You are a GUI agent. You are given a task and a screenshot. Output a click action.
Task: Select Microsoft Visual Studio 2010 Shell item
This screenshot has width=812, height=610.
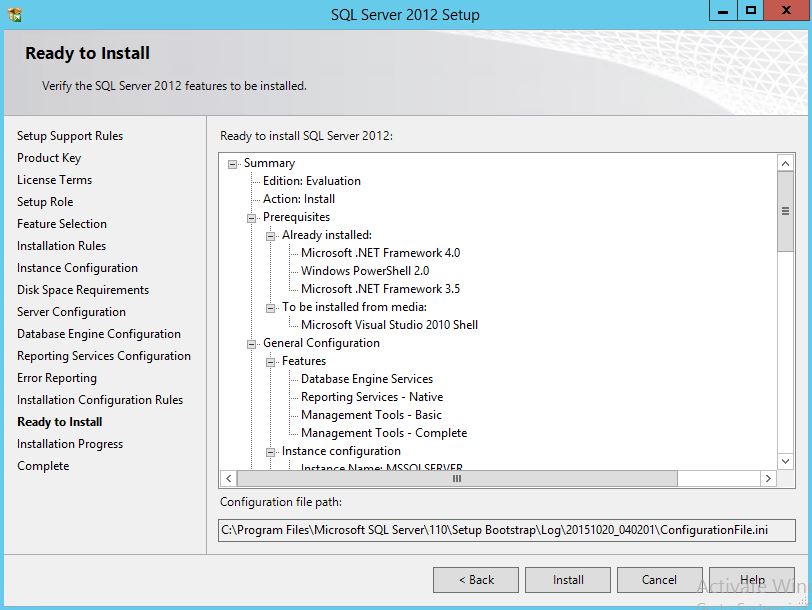389,325
